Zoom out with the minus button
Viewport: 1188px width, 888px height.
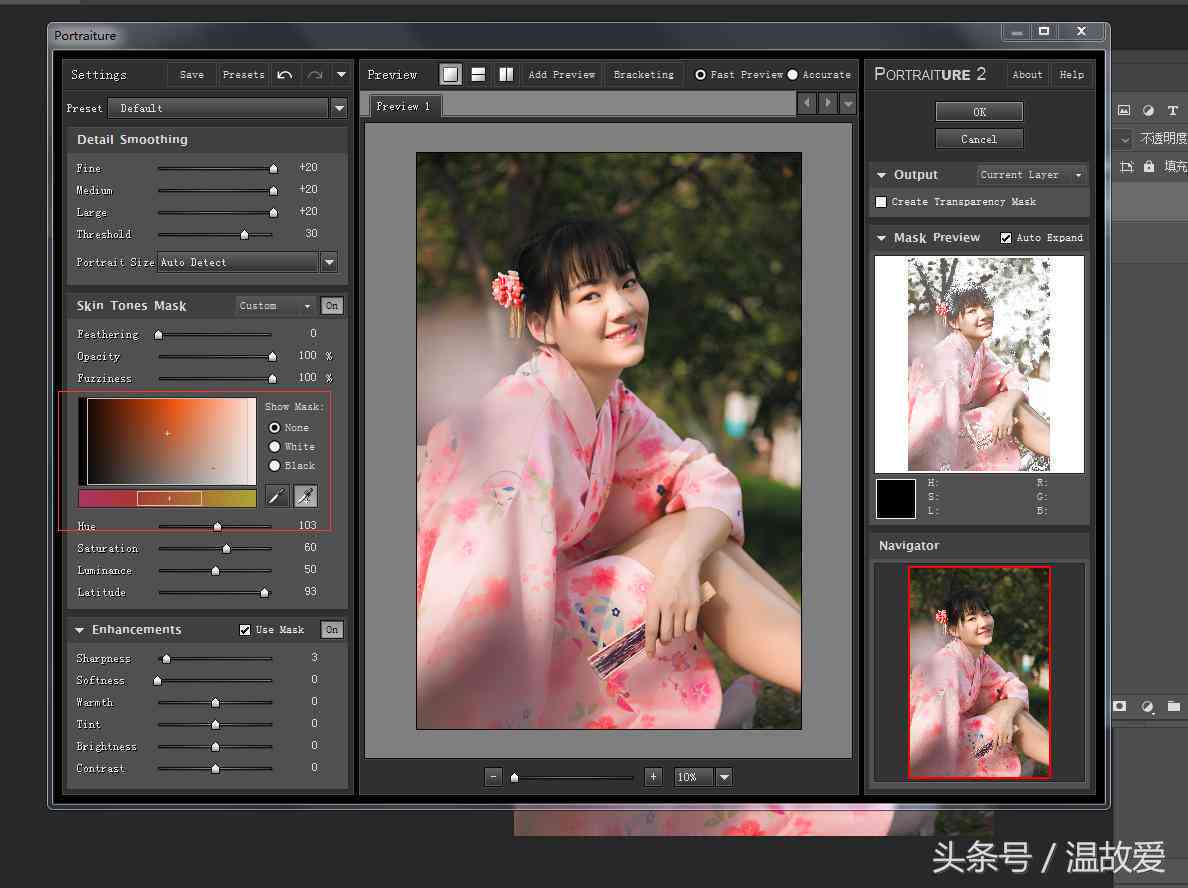click(x=493, y=777)
